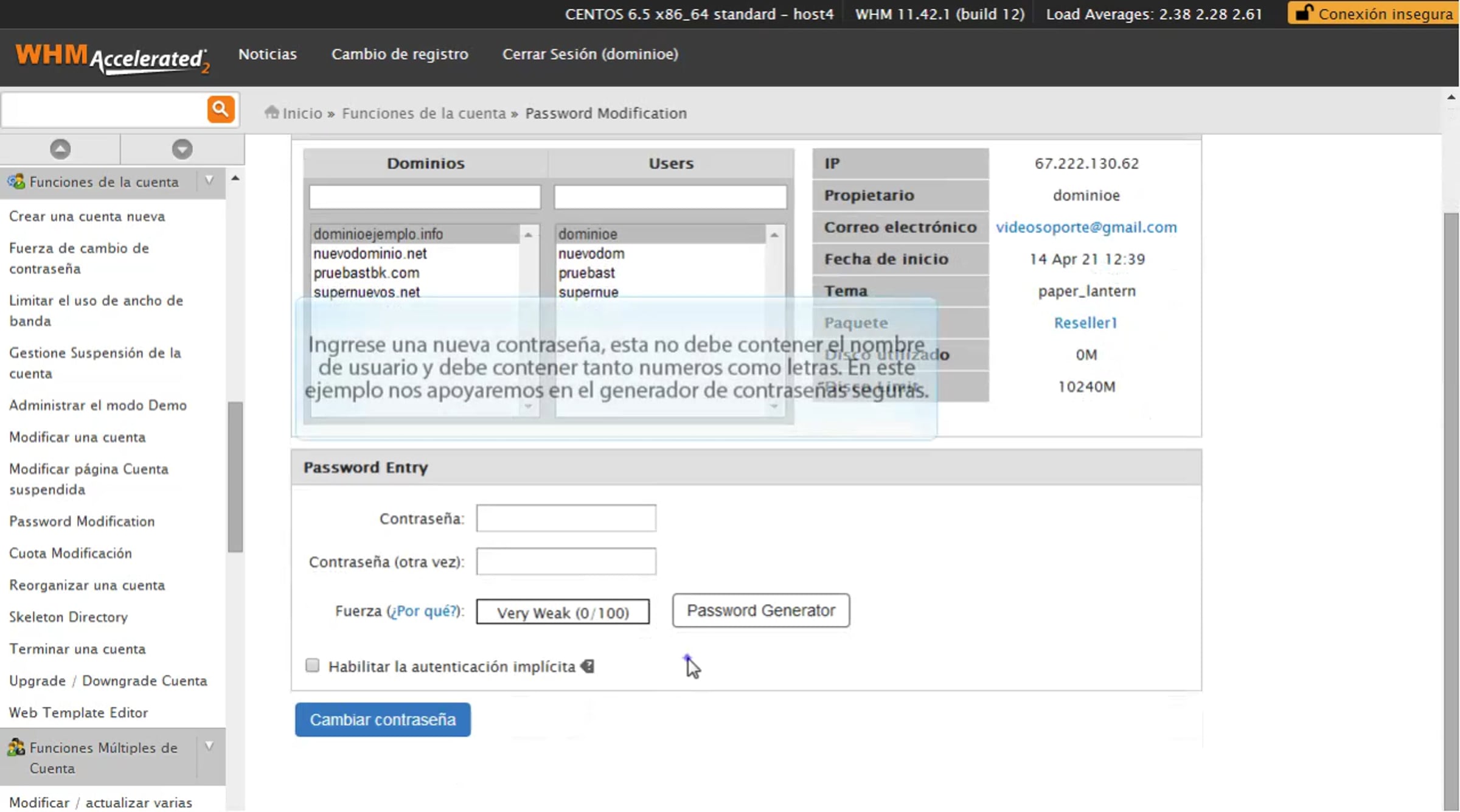
Task: Focus the Dominios filter field
Action: [x=425, y=197]
